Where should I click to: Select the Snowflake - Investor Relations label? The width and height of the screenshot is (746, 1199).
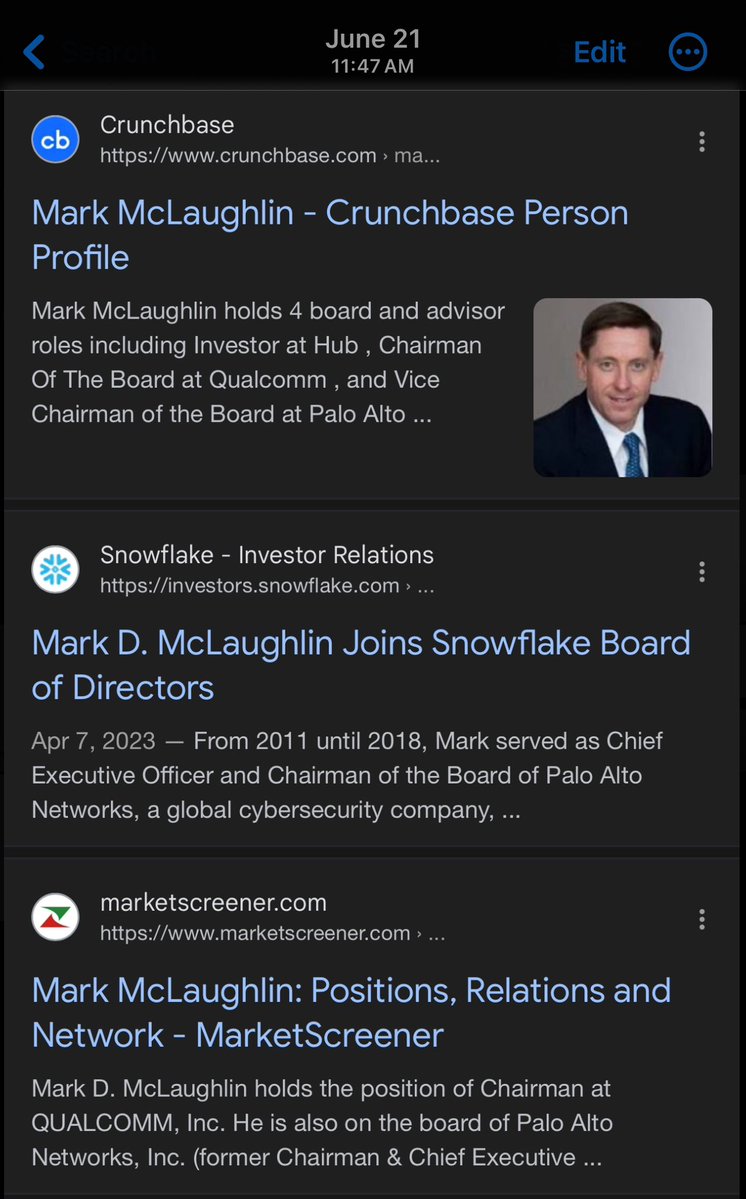tap(267, 555)
